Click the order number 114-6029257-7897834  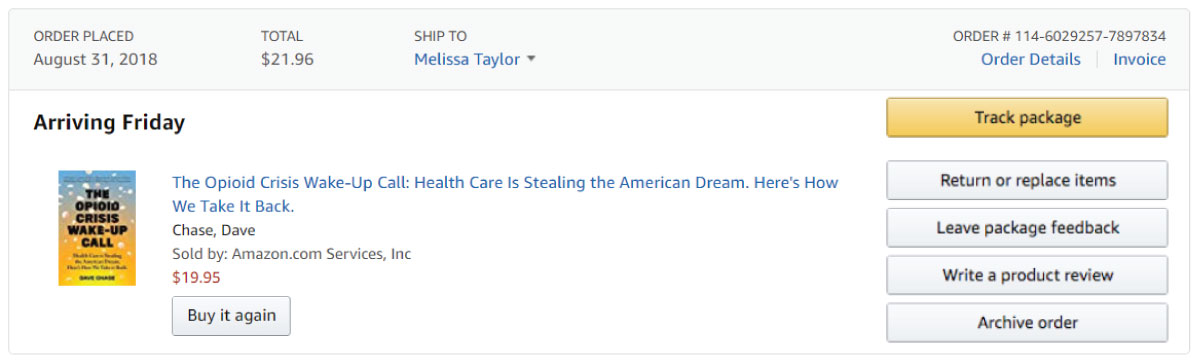point(1059,36)
